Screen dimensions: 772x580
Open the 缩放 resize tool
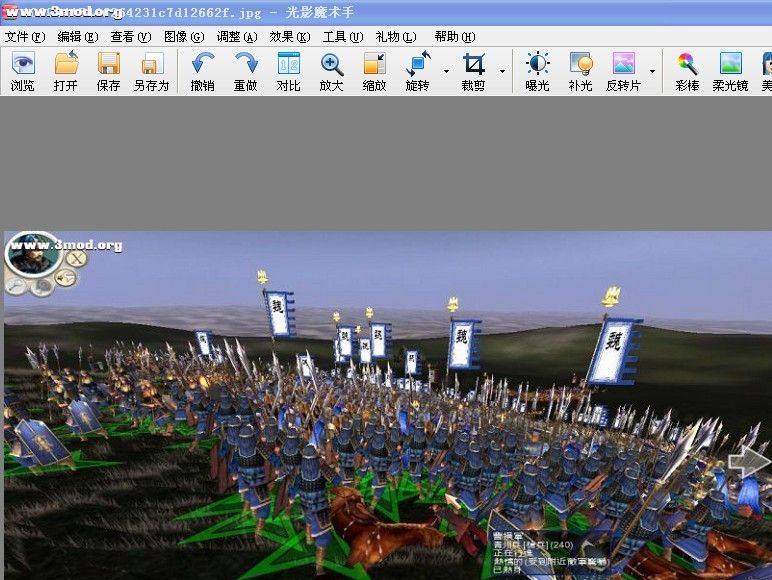click(x=374, y=71)
